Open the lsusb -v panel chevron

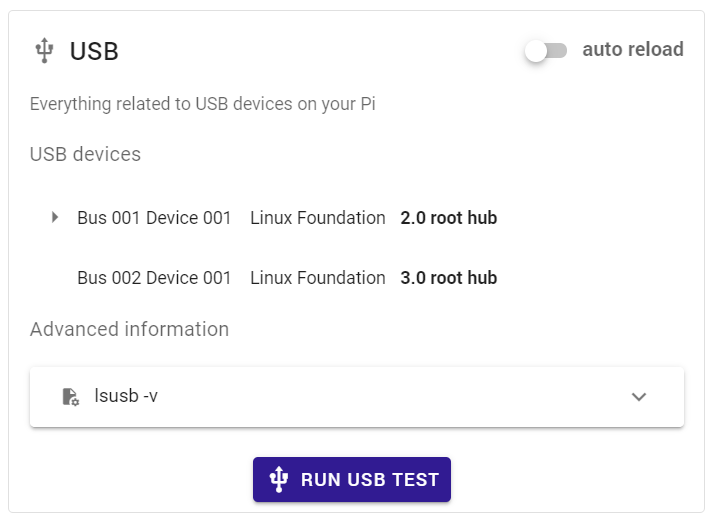click(x=639, y=397)
